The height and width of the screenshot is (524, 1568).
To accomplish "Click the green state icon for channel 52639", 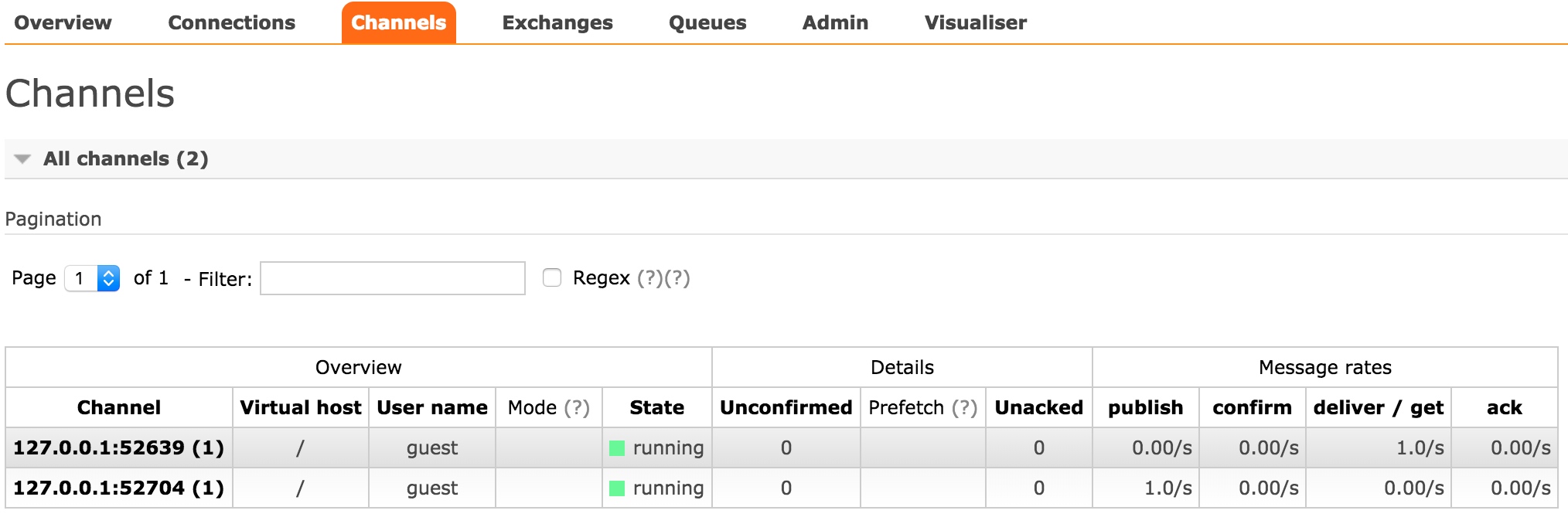I will 617,448.
